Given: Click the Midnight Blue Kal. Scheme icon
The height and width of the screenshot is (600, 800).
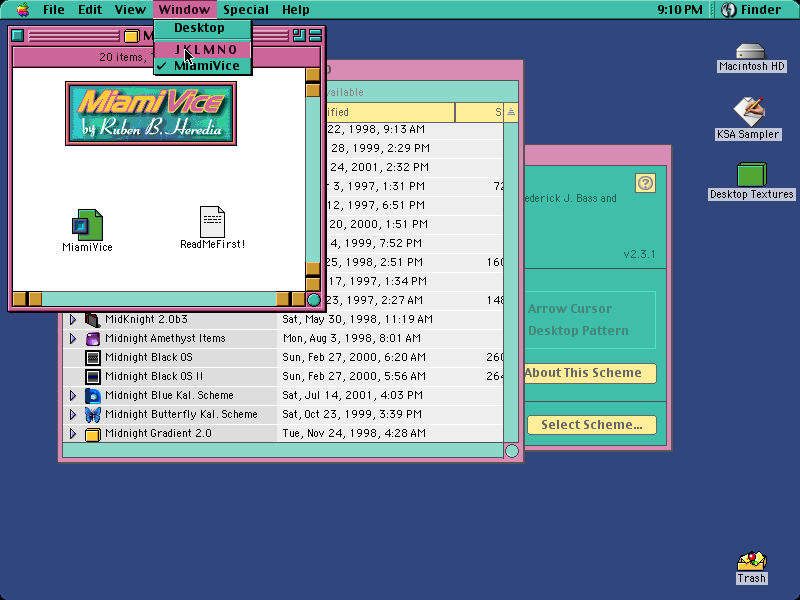Looking at the screenshot, I should (92, 395).
